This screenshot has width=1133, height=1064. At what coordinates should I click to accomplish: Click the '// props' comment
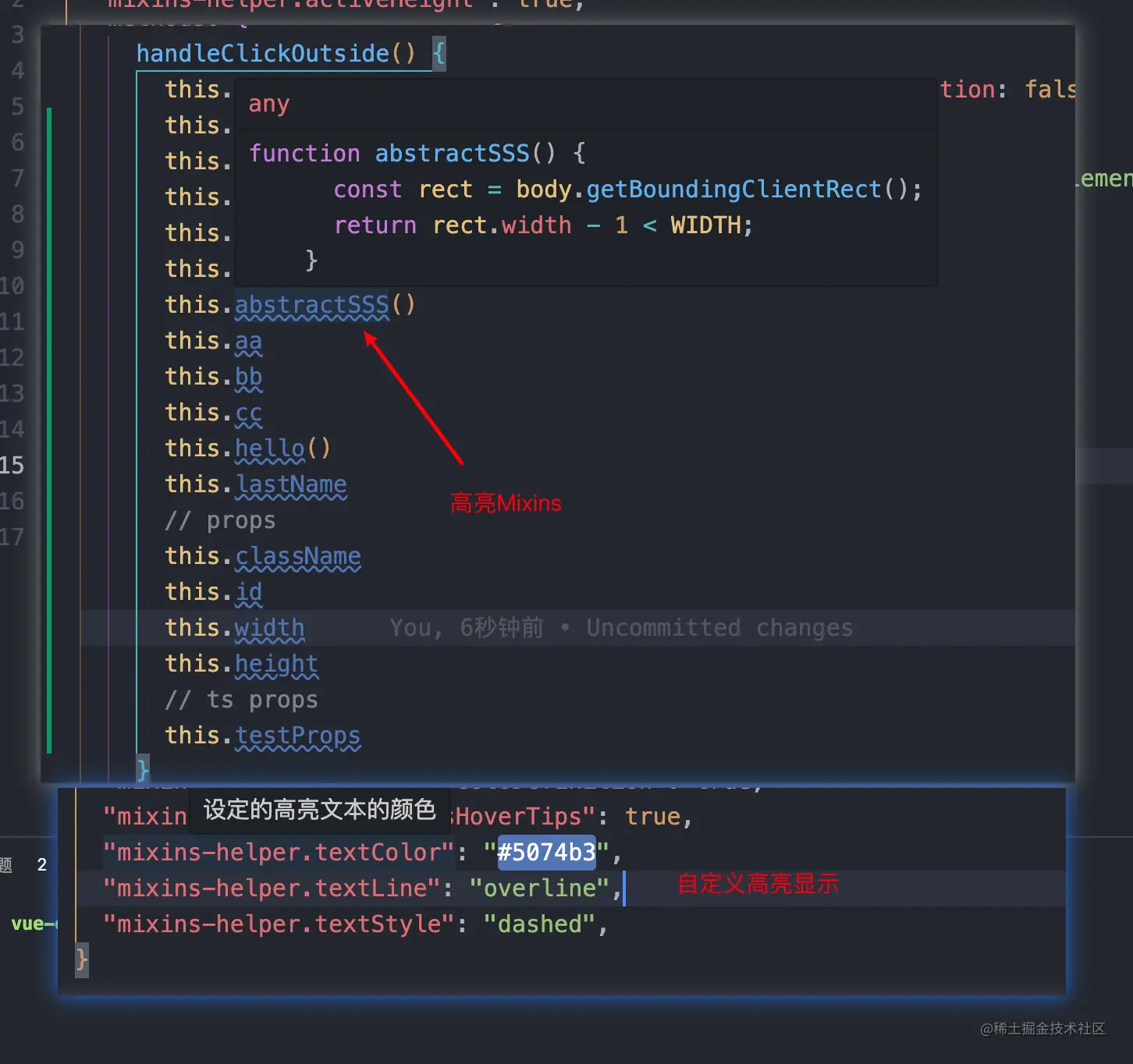click(x=220, y=520)
